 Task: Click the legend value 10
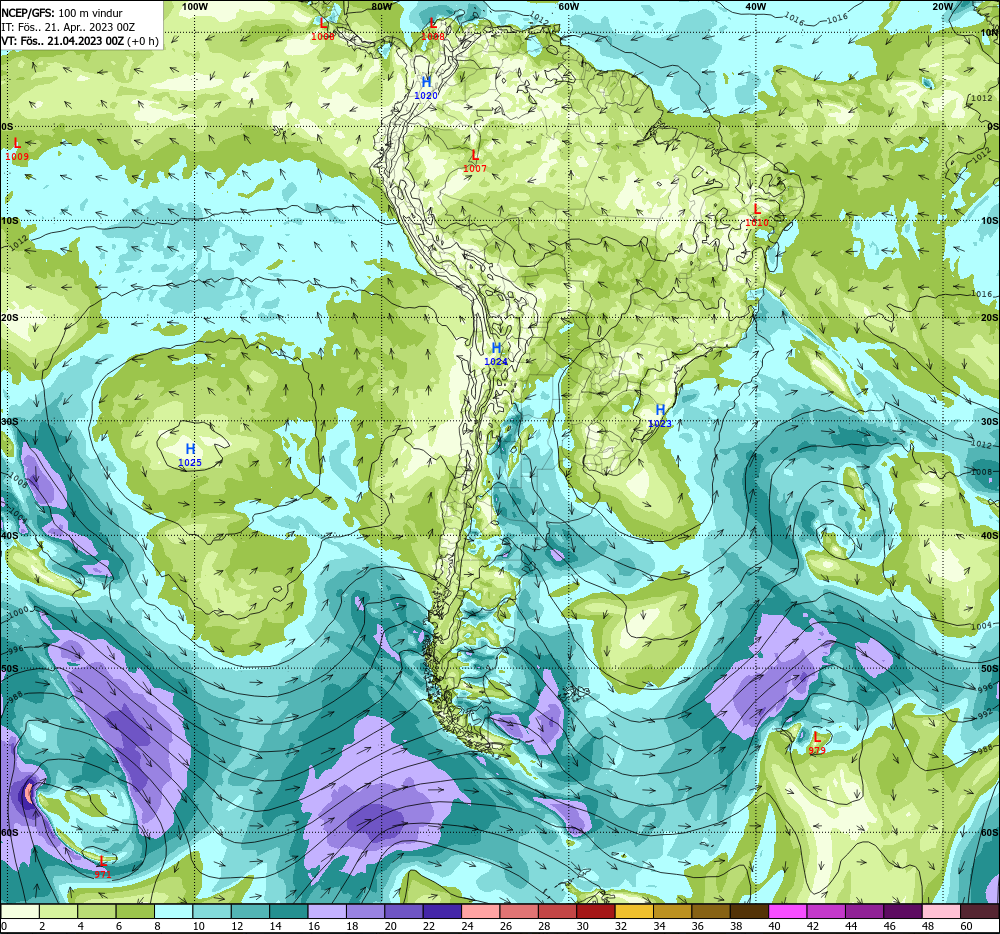pos(199,926)
